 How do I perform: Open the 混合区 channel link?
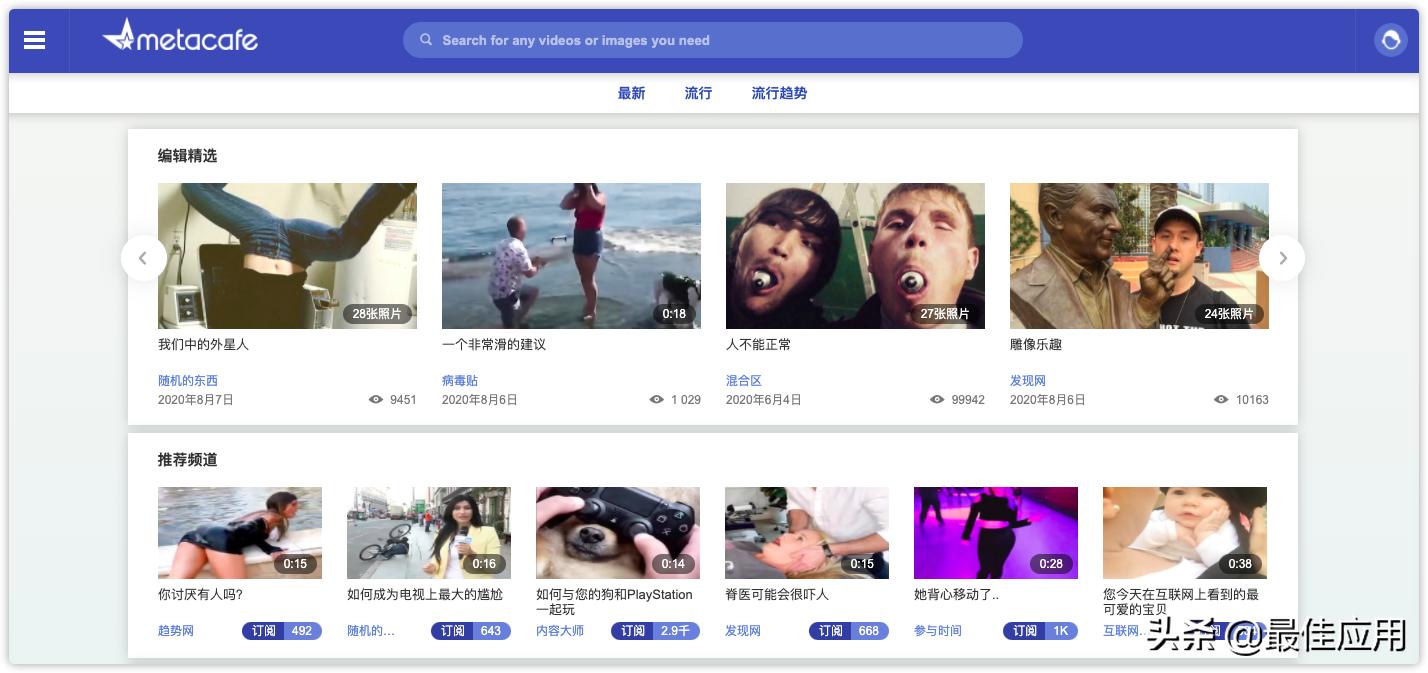point(743,381)
